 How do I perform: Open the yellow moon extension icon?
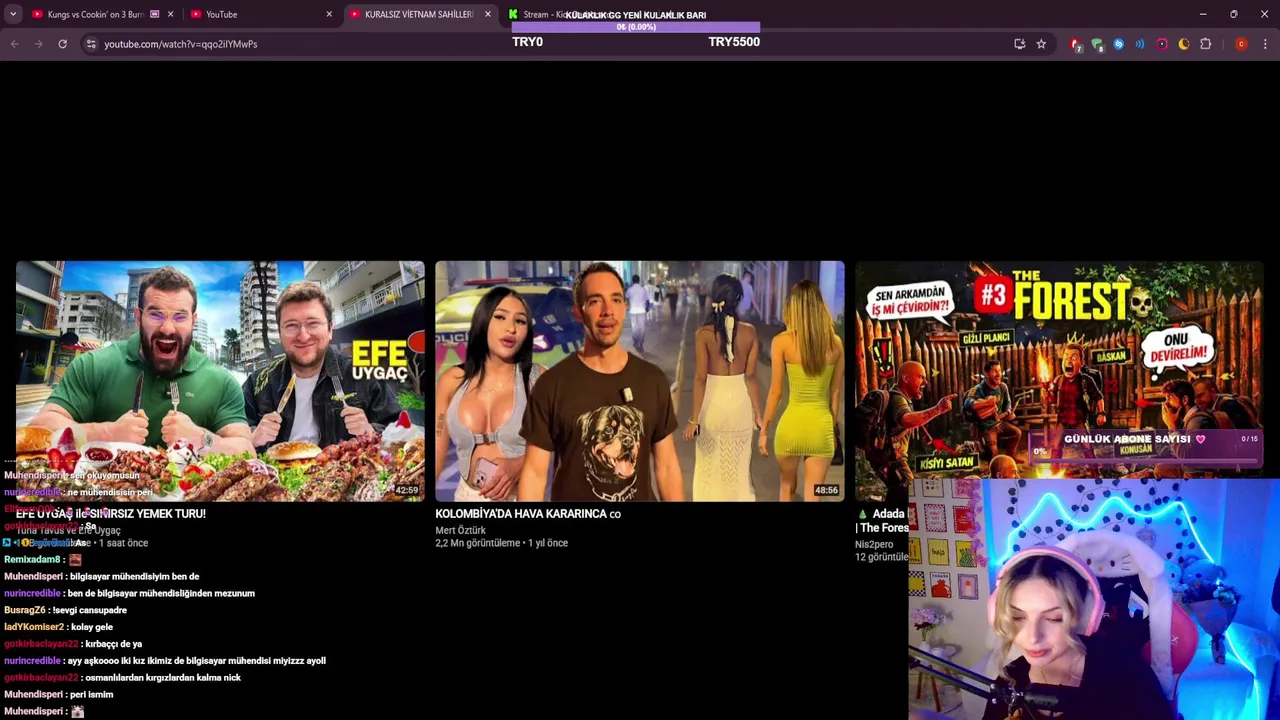pyautogui.click(x=1184, y=44)
